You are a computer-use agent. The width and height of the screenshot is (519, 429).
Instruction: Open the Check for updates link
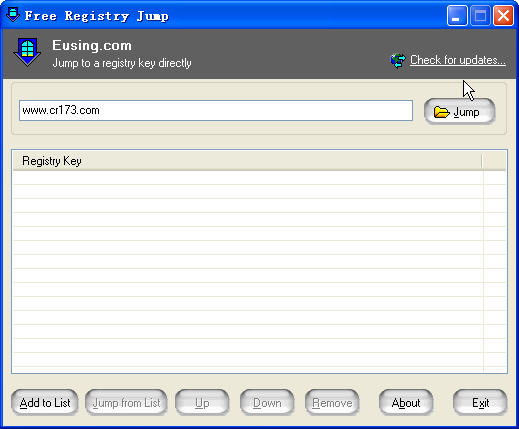tap(458, 60)
